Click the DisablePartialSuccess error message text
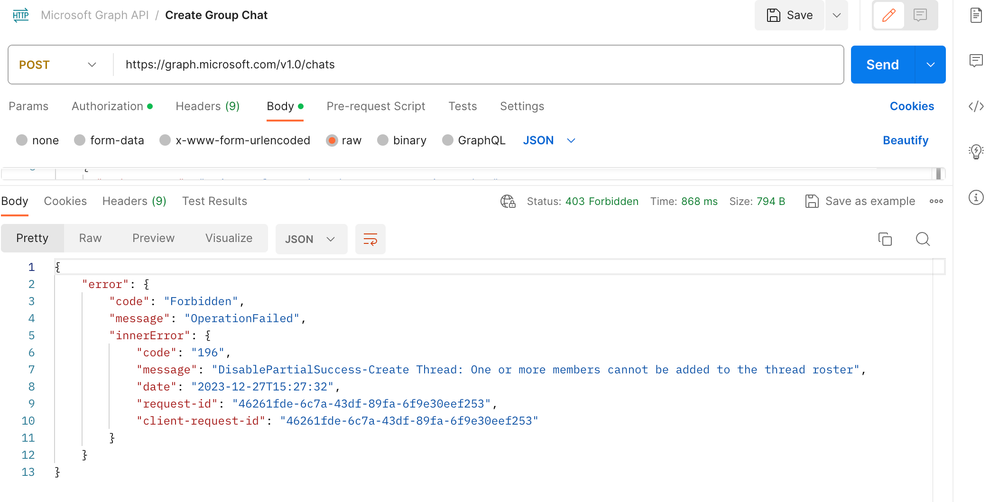This screenshot has height=502, width=999. click(536, 369)
